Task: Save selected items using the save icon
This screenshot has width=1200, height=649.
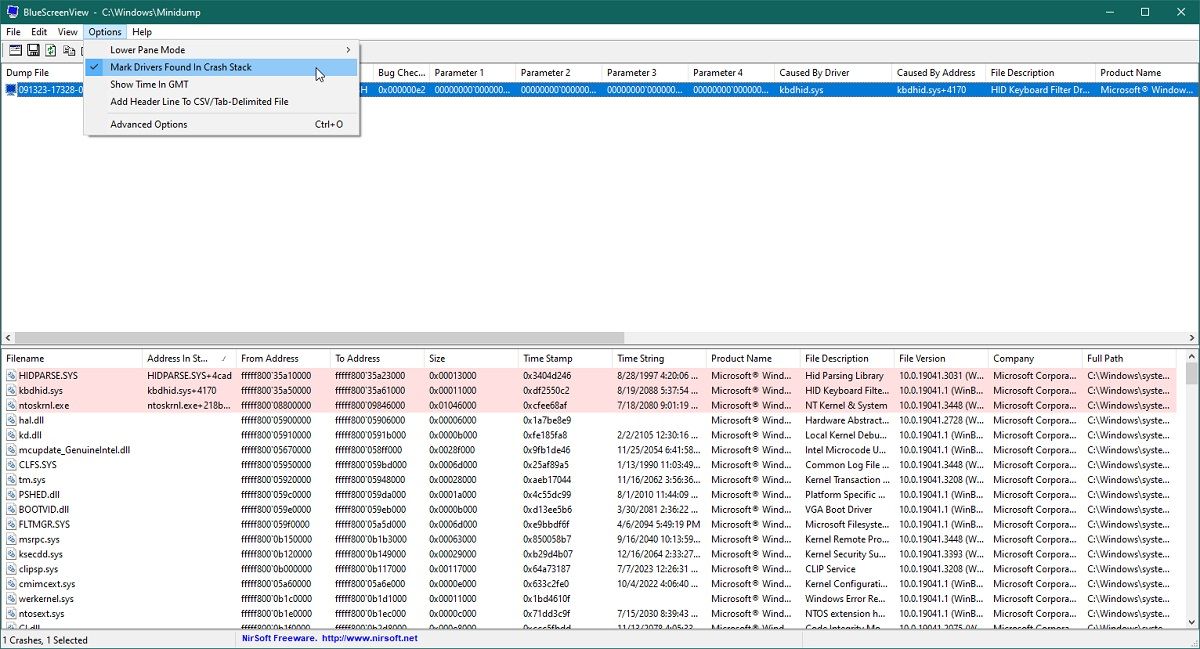Action: coord(33,50)
